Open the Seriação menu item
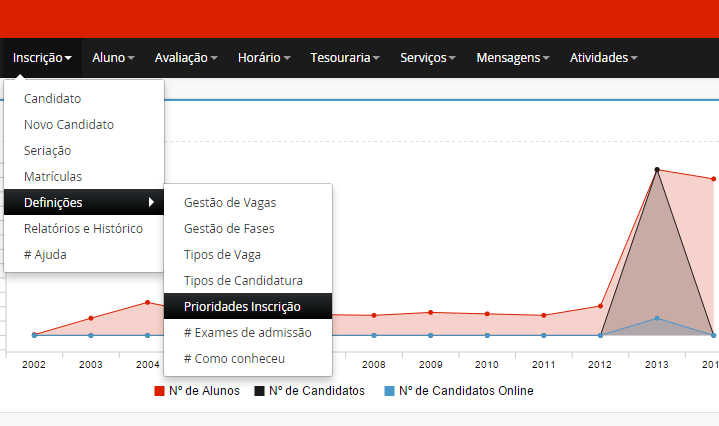The width and height of the screenshot is (719, 426). (x=47, y=151)
